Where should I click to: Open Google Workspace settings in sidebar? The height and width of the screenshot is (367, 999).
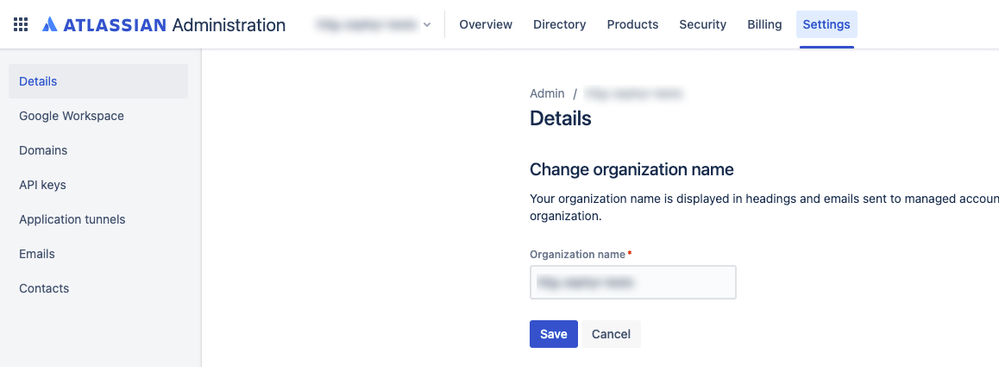pos(98,116)
